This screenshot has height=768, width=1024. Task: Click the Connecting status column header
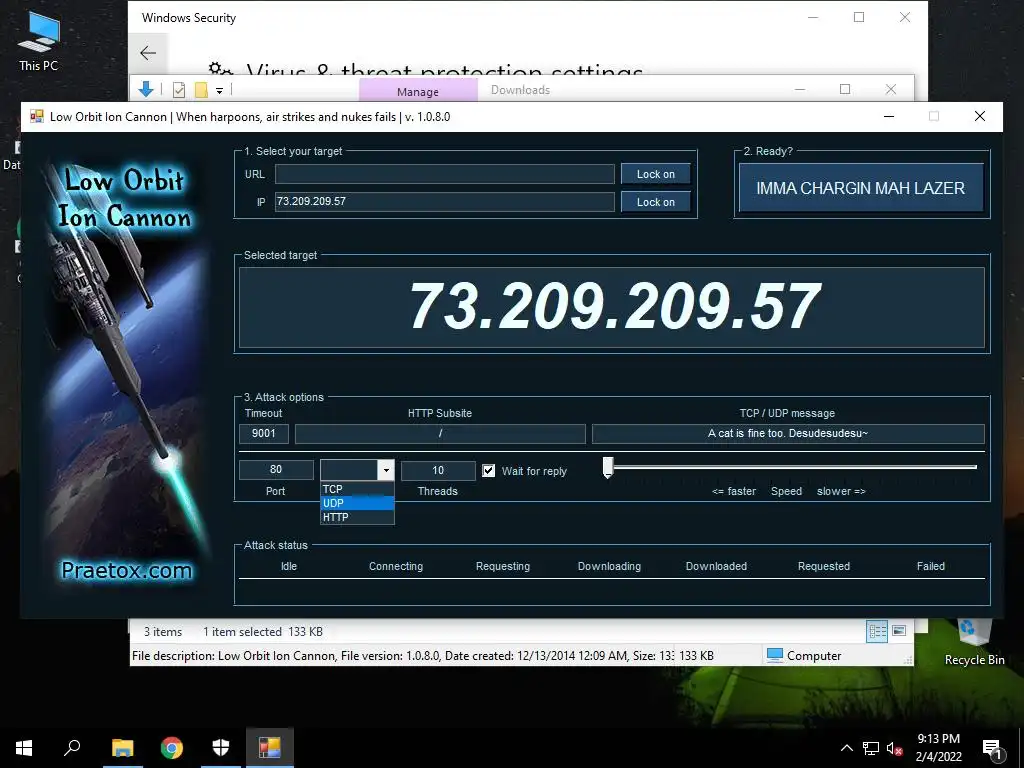point(396,566)
